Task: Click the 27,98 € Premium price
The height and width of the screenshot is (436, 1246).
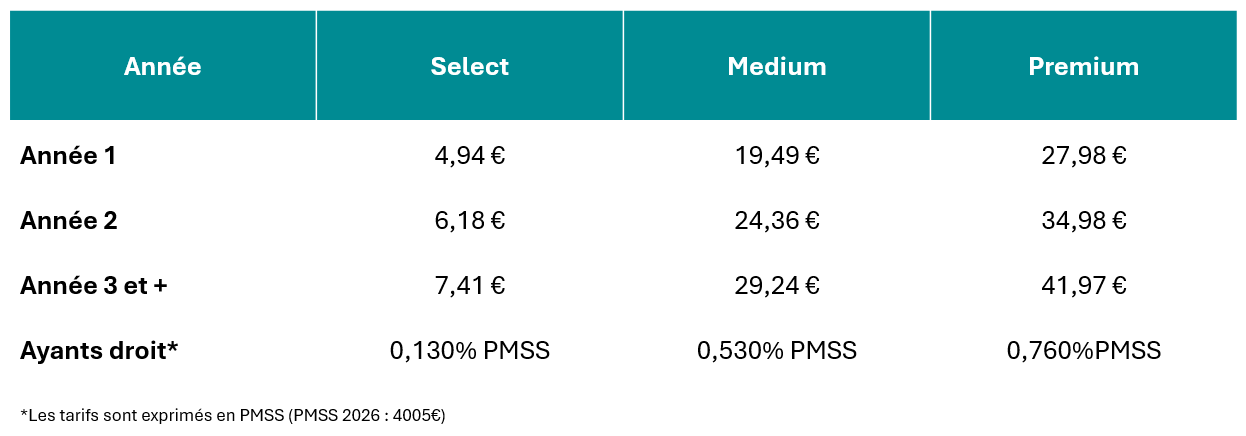Action: click(1084, 156)
